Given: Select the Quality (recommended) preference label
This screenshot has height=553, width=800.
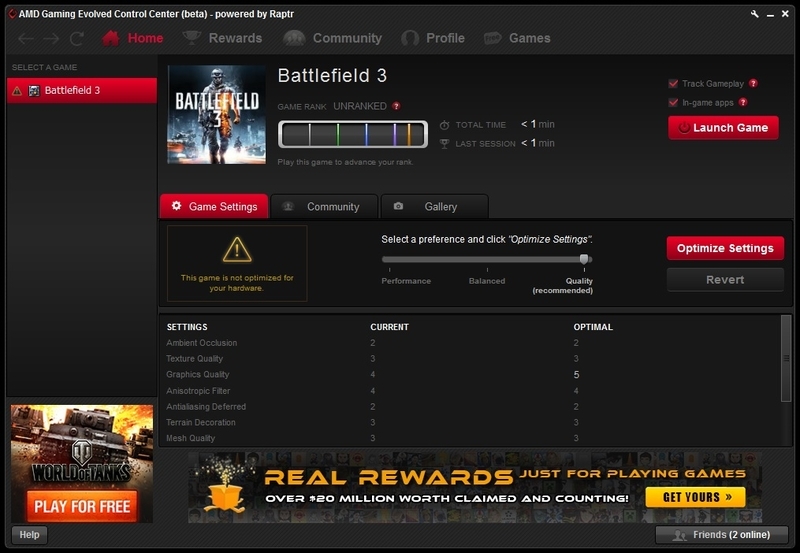Looking at the screenshot, I should pyautogui.click(x=563, y=286).
